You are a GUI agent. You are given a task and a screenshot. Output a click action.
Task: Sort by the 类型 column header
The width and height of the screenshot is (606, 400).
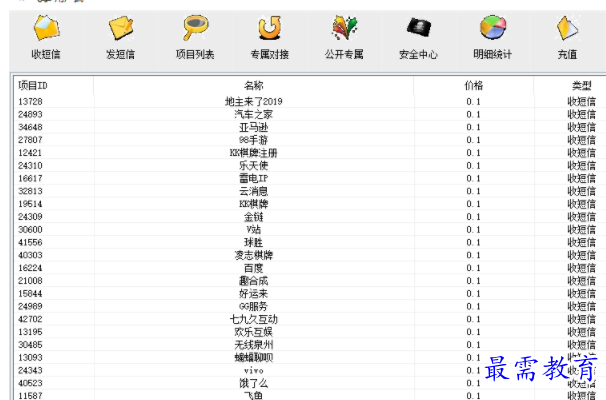(x=570, y=85)
